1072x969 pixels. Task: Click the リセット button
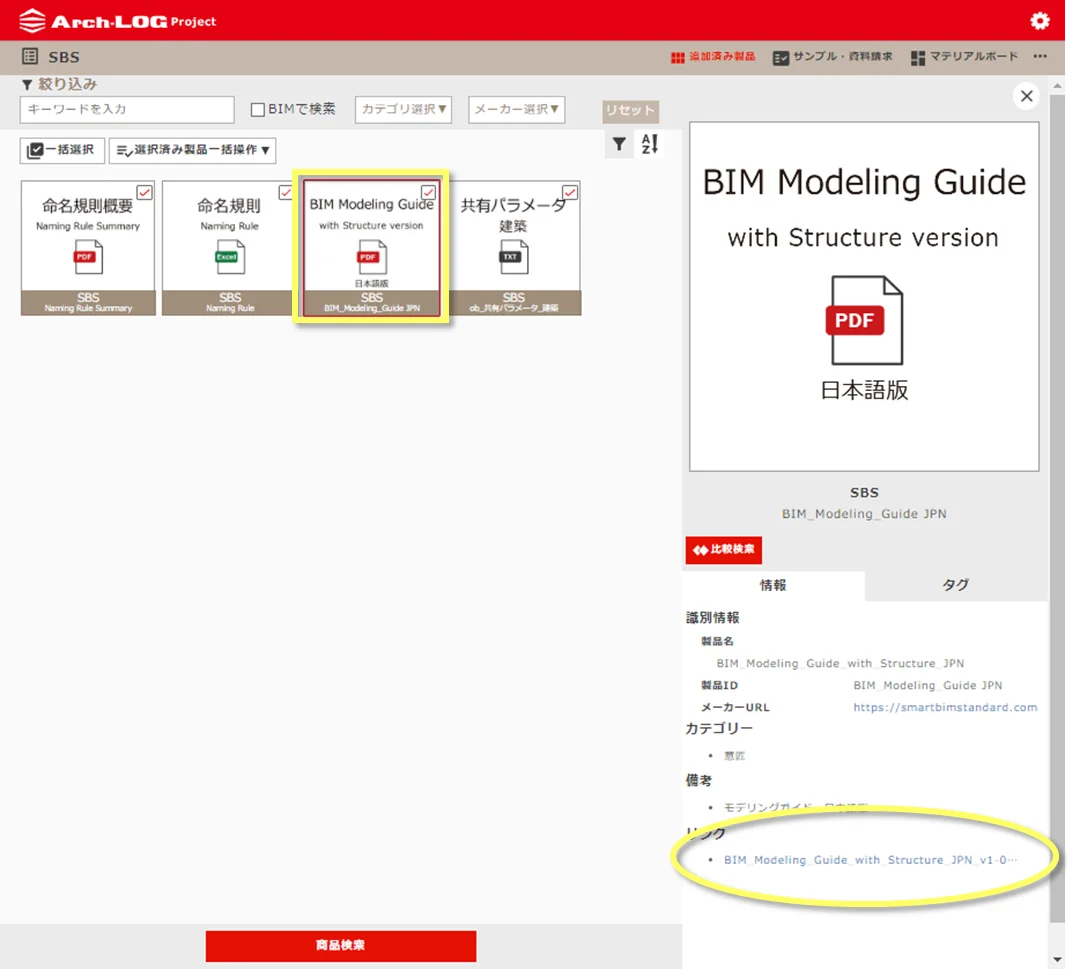(630, 111)
